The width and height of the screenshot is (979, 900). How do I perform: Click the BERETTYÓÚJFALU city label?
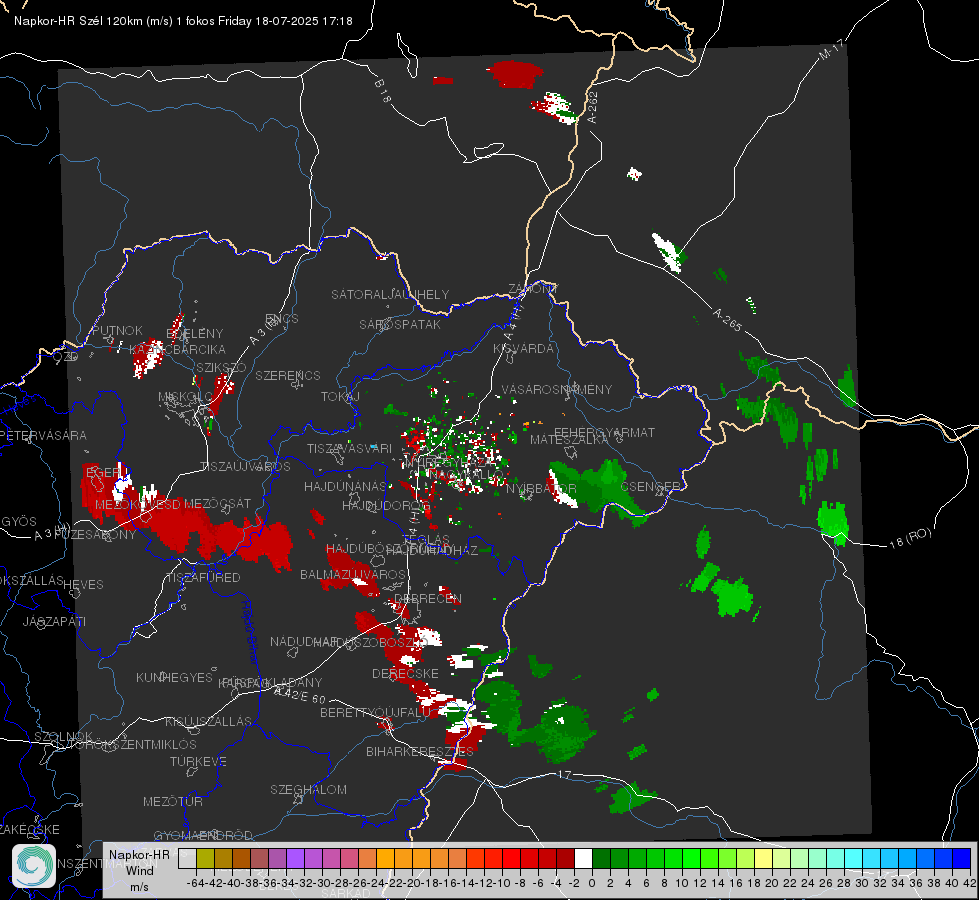[375, 712]
